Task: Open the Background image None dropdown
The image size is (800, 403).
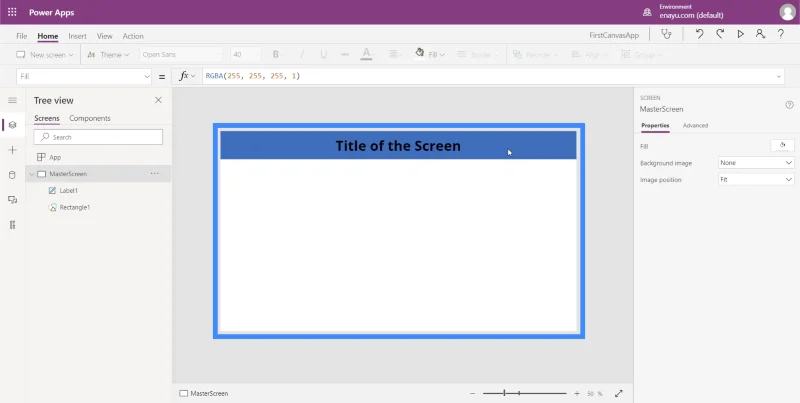Action: 756,163
